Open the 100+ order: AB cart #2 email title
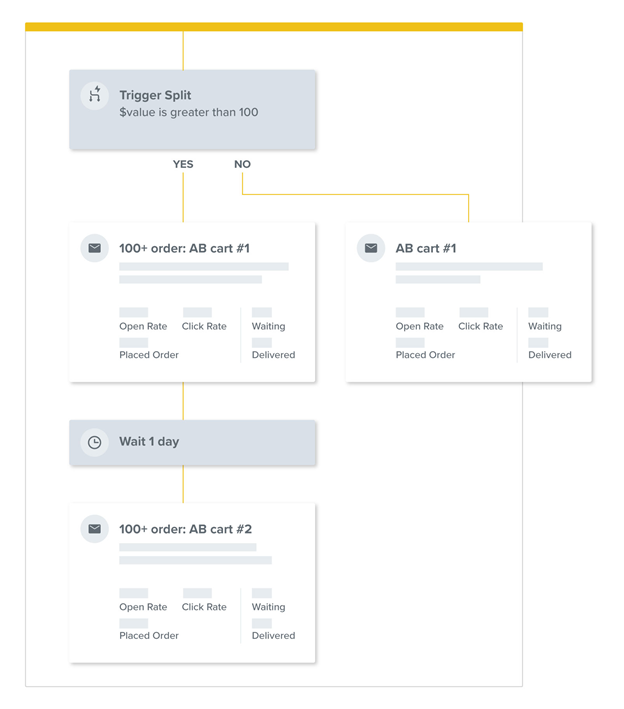The width and height of the screenshot is (624, 709). [185, 530]
